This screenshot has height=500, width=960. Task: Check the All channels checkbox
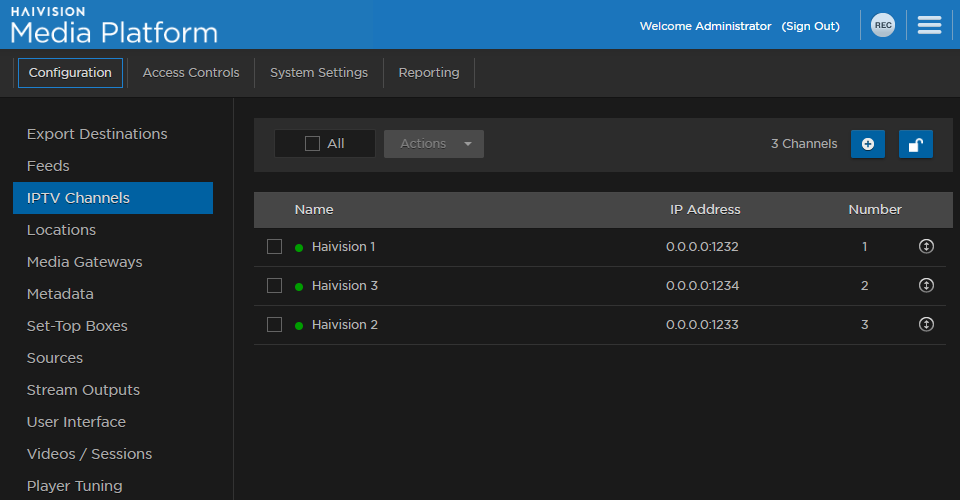tap(312, 144)
